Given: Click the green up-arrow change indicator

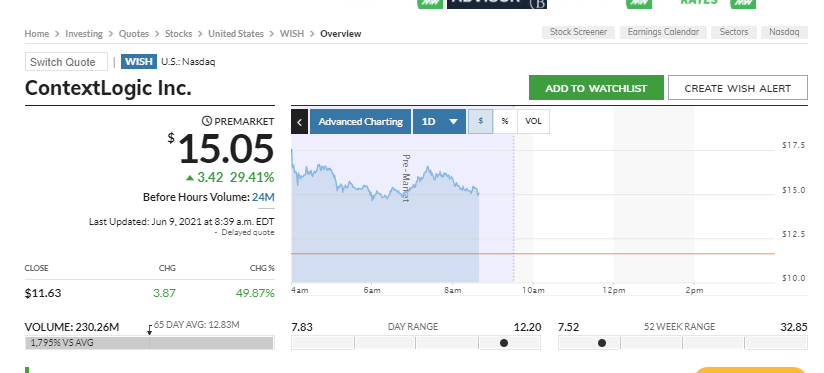Looking at the screenshot, I should click(190, 178).
